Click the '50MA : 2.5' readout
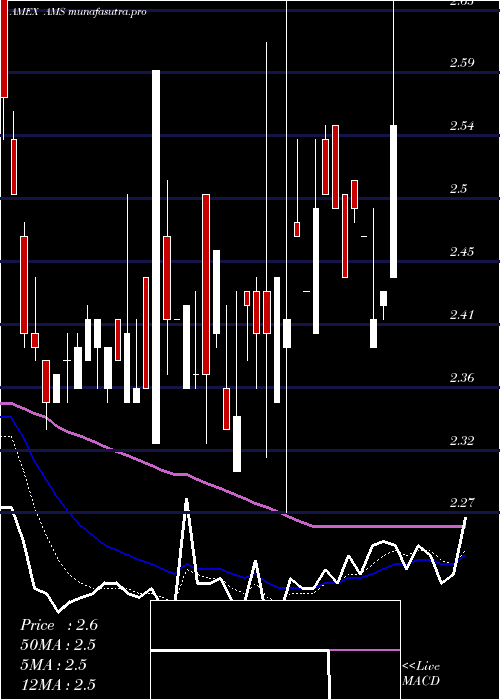 point(58,645)
